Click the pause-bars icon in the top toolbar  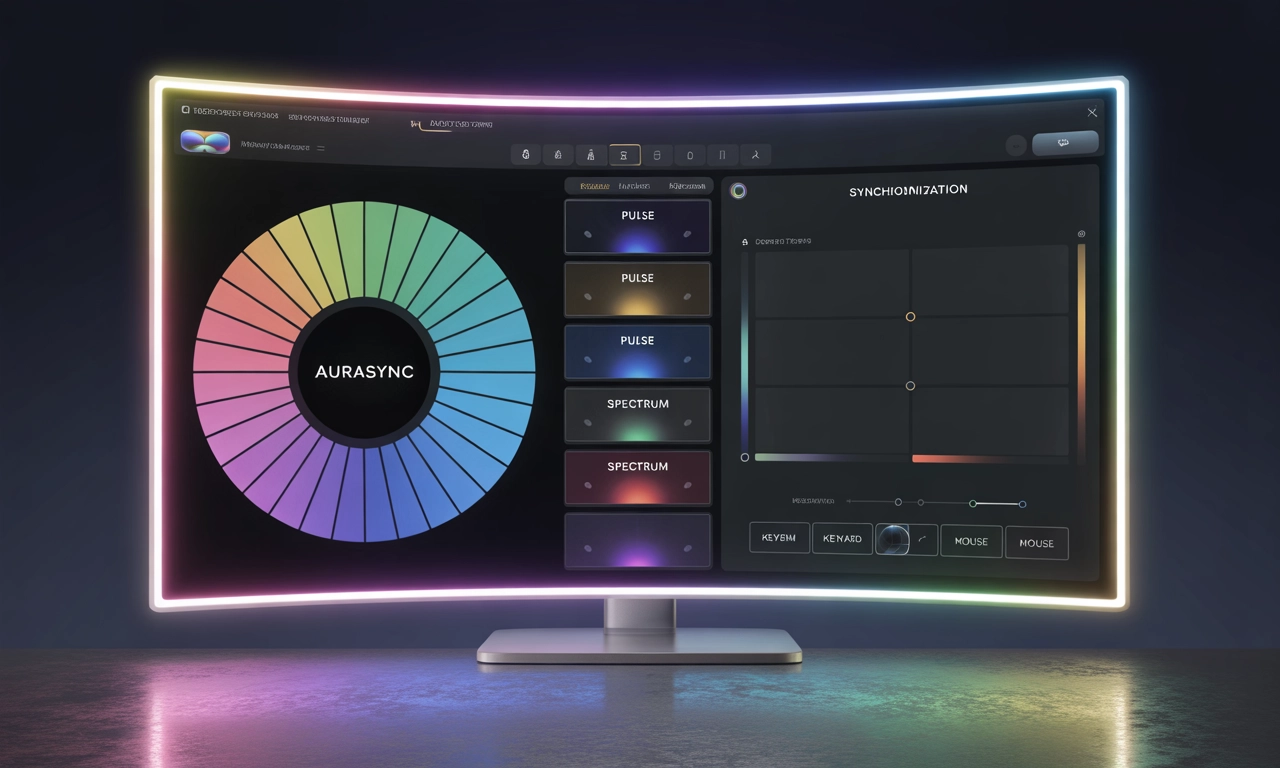[723, 155]
